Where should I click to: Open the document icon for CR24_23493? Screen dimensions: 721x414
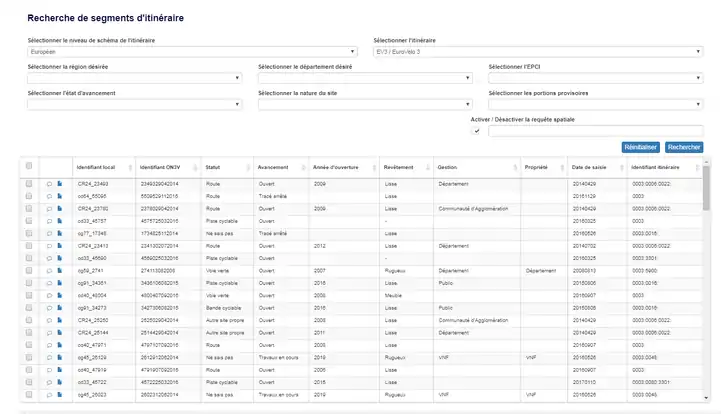coord(59,184)
